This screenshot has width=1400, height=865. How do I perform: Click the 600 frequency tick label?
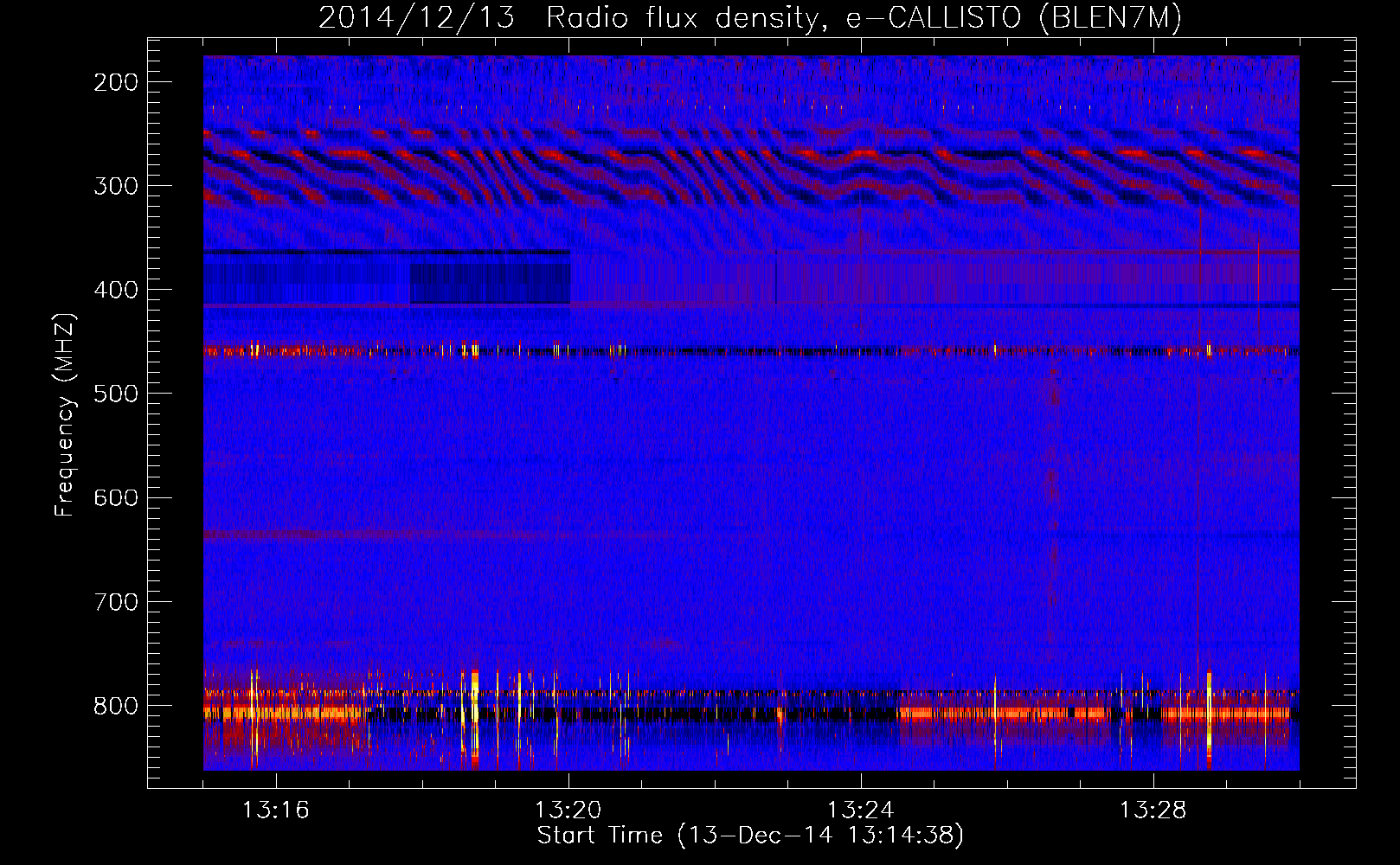116,497
